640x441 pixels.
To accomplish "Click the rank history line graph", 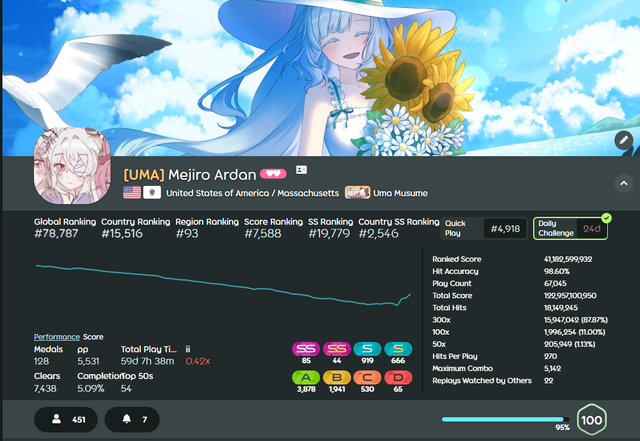I will click(x=223, y=286).
